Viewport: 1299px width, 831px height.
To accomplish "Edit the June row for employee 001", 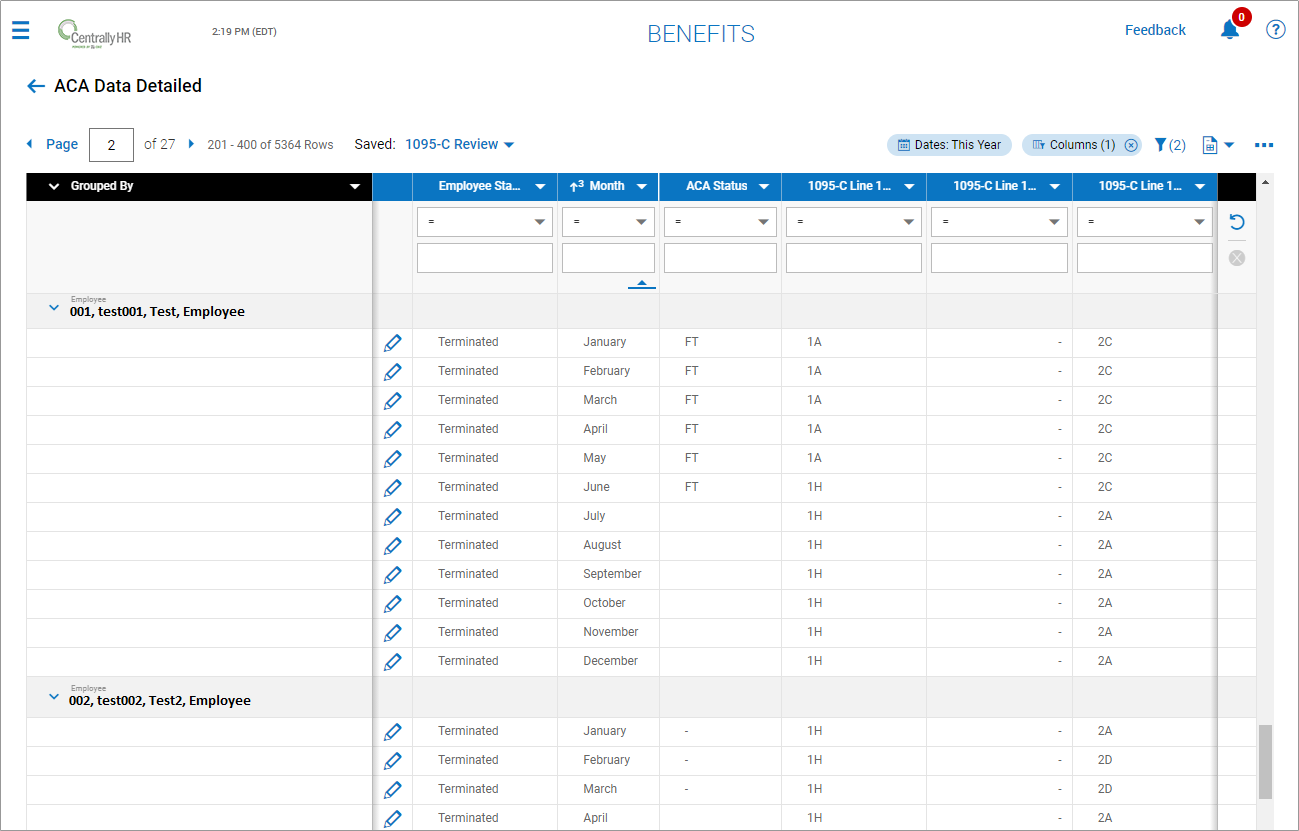I will (393, 488).
